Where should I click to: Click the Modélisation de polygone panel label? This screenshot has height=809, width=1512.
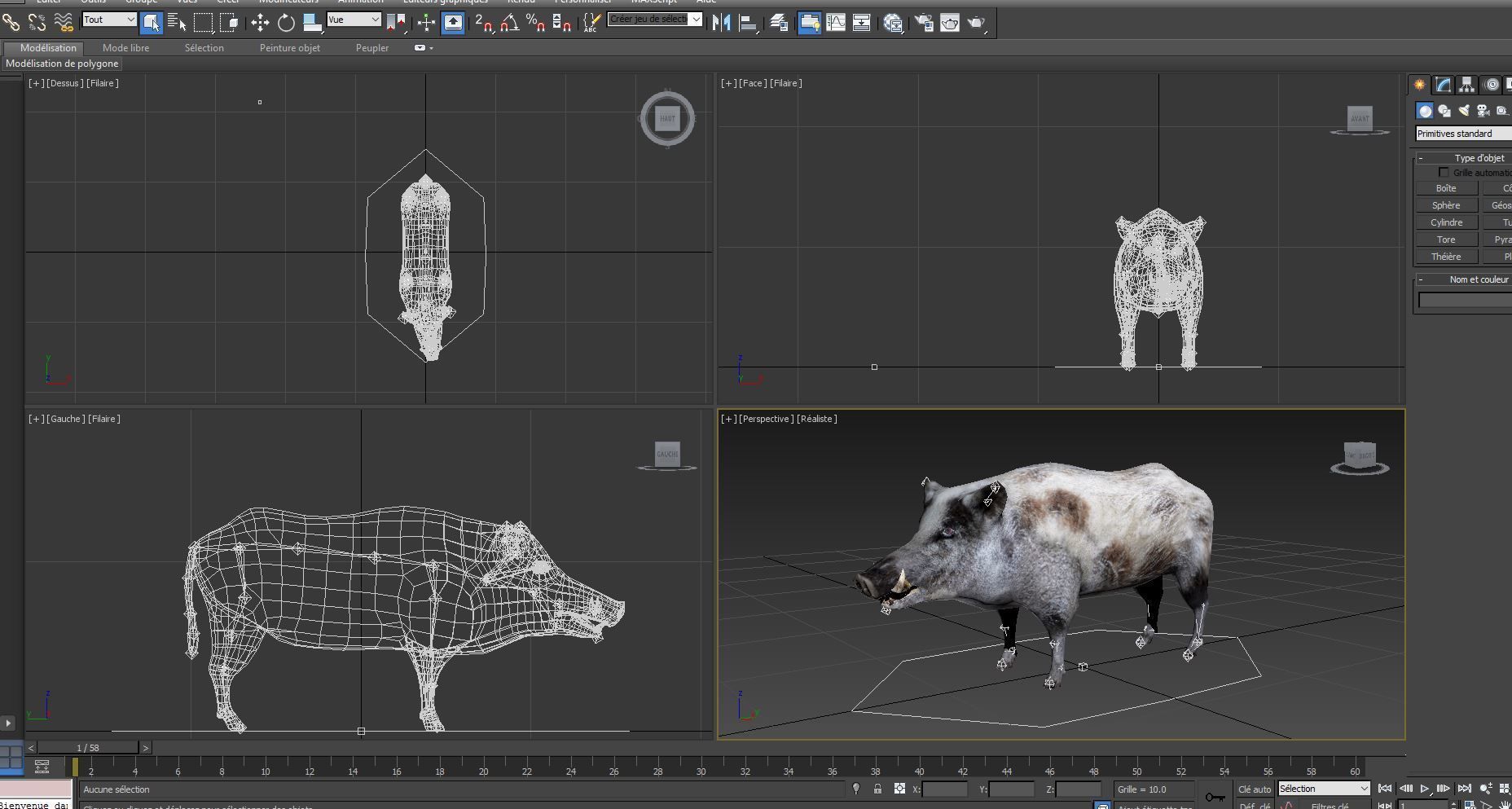62,64
